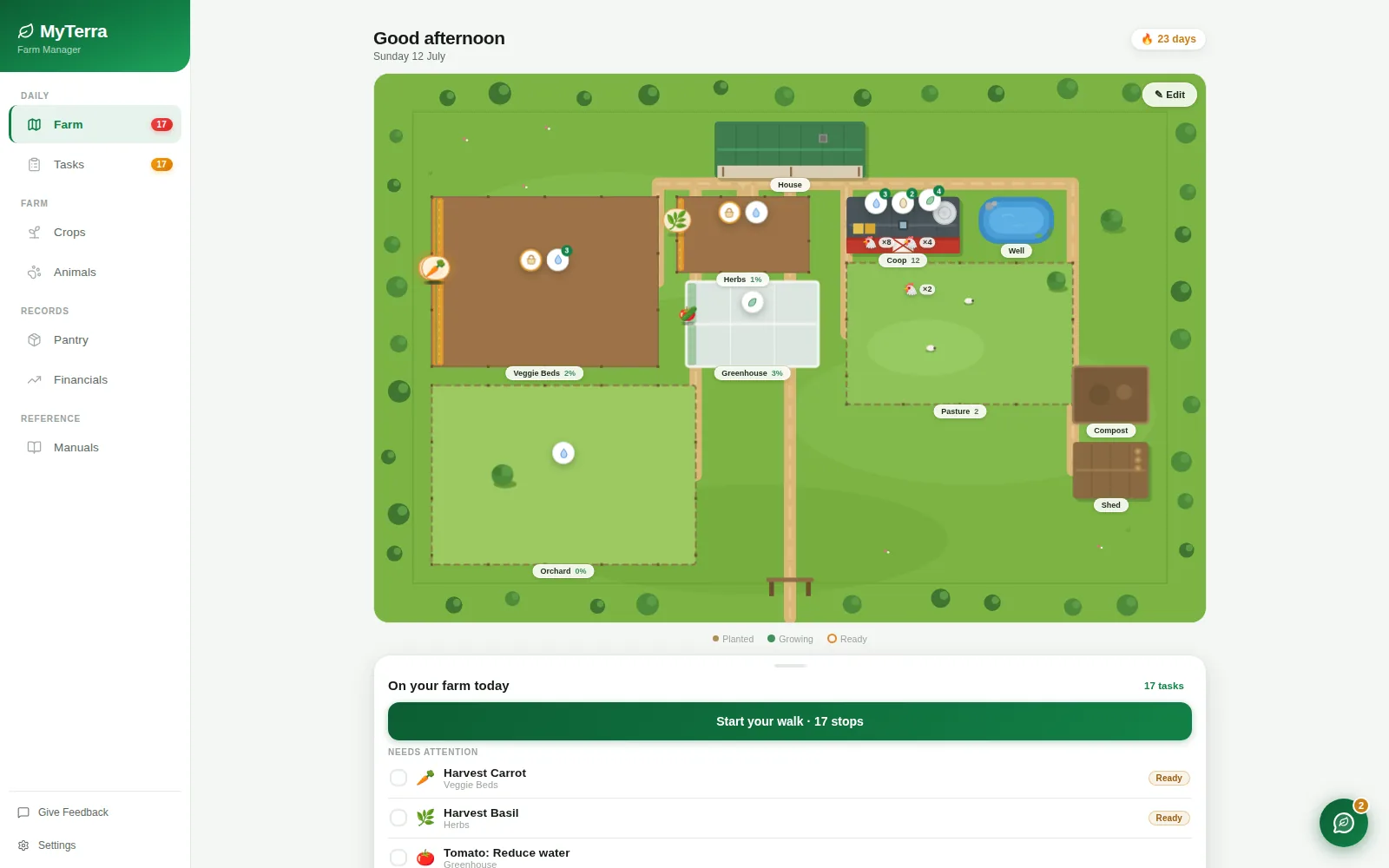Go to the Crops section

tap(95, 232)
